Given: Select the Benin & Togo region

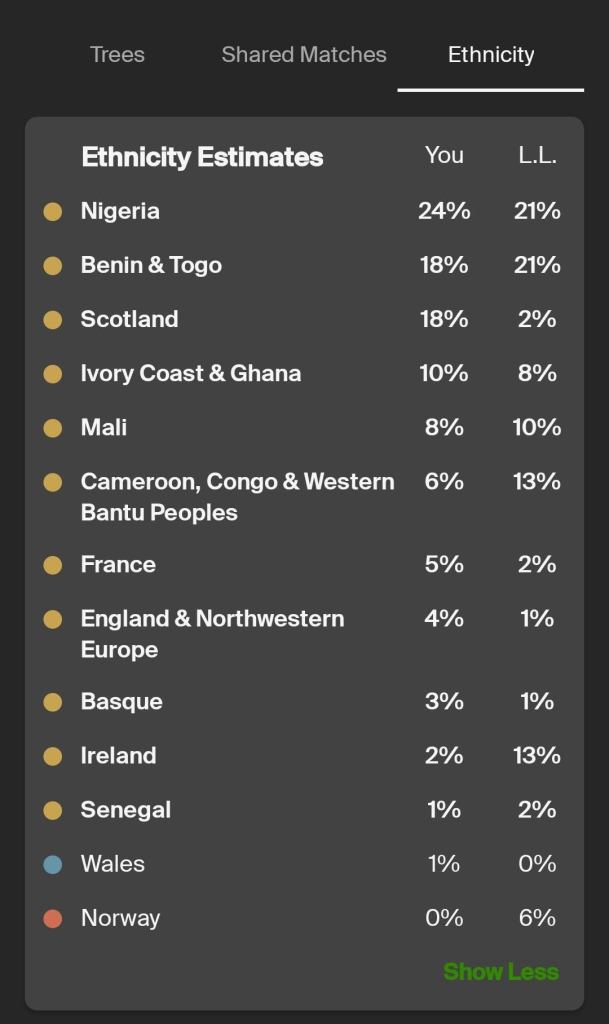Looking at the screenshot, I should (151, 265).
